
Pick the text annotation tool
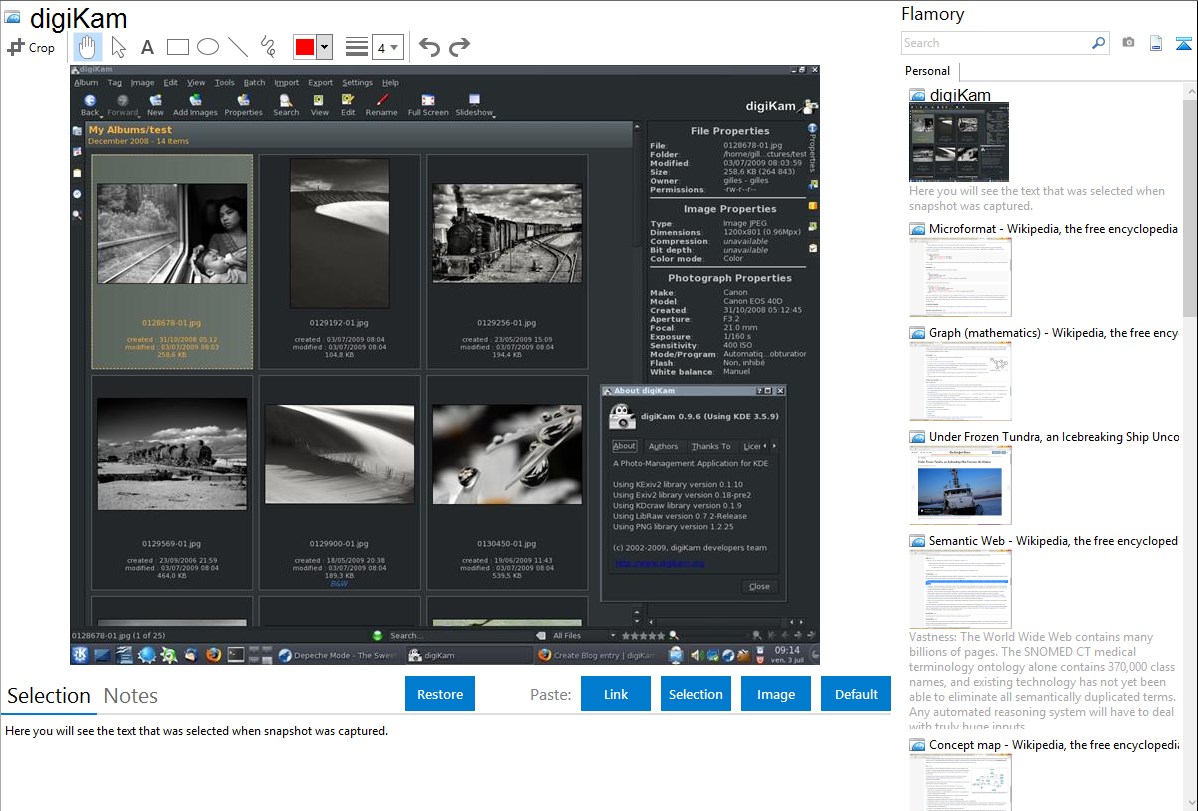point(147,47)
